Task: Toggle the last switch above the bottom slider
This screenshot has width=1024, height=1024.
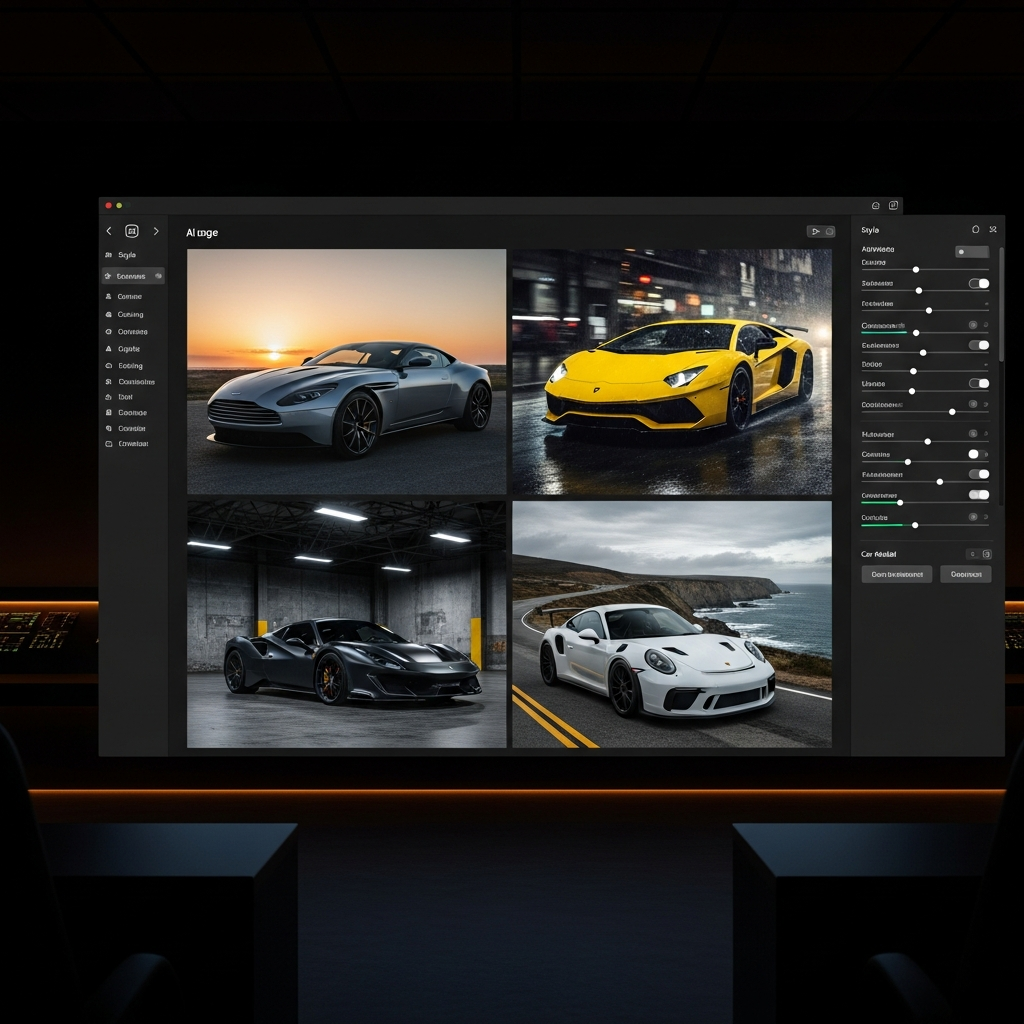Action: click(x=979, y=495)
